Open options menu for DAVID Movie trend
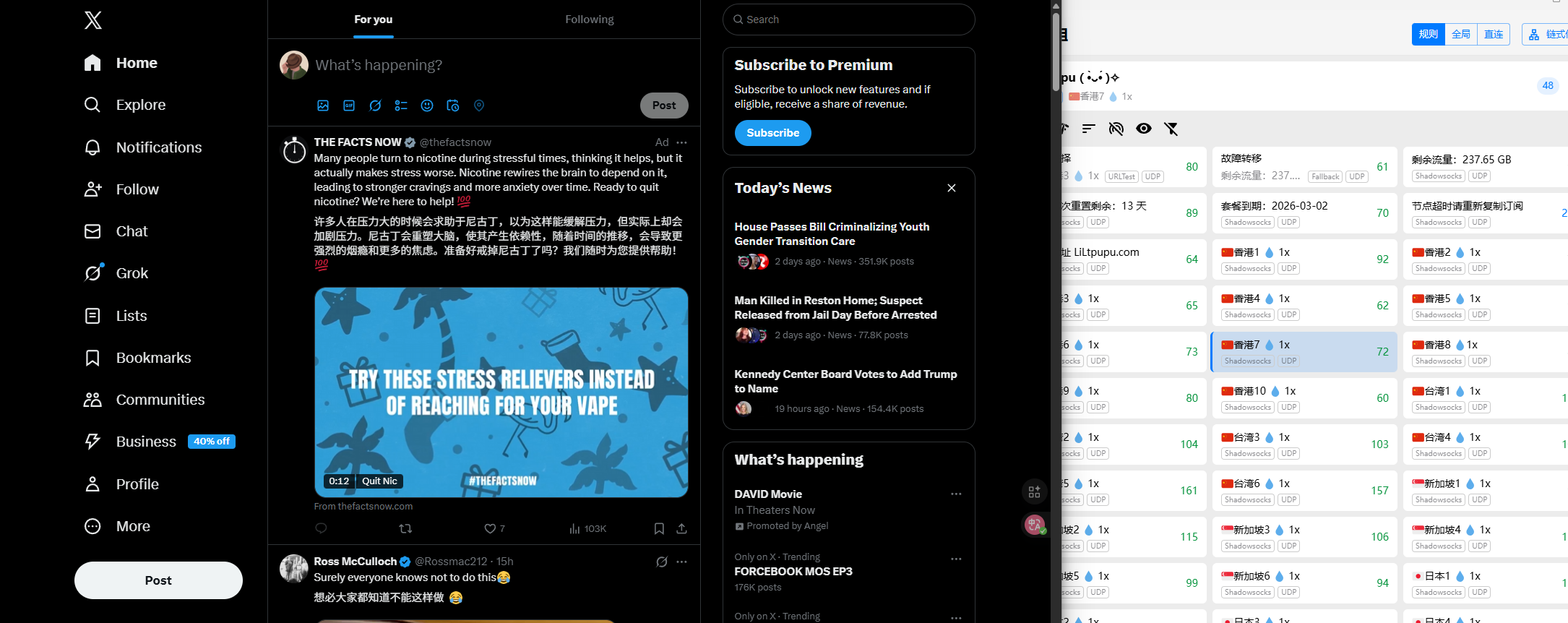Viewport: 1568px width, 623px height. tap(956, 494)
